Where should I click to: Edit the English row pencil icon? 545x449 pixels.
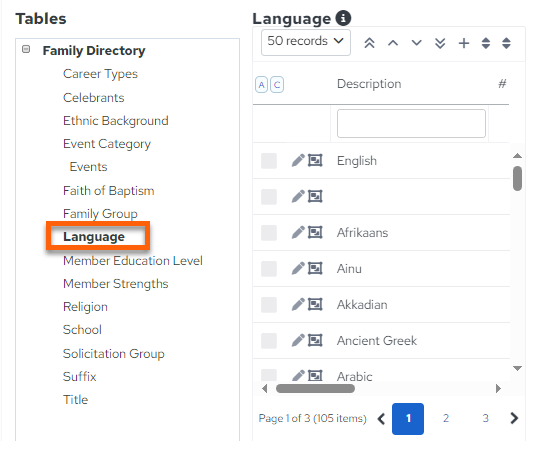(x=298, y=161)
